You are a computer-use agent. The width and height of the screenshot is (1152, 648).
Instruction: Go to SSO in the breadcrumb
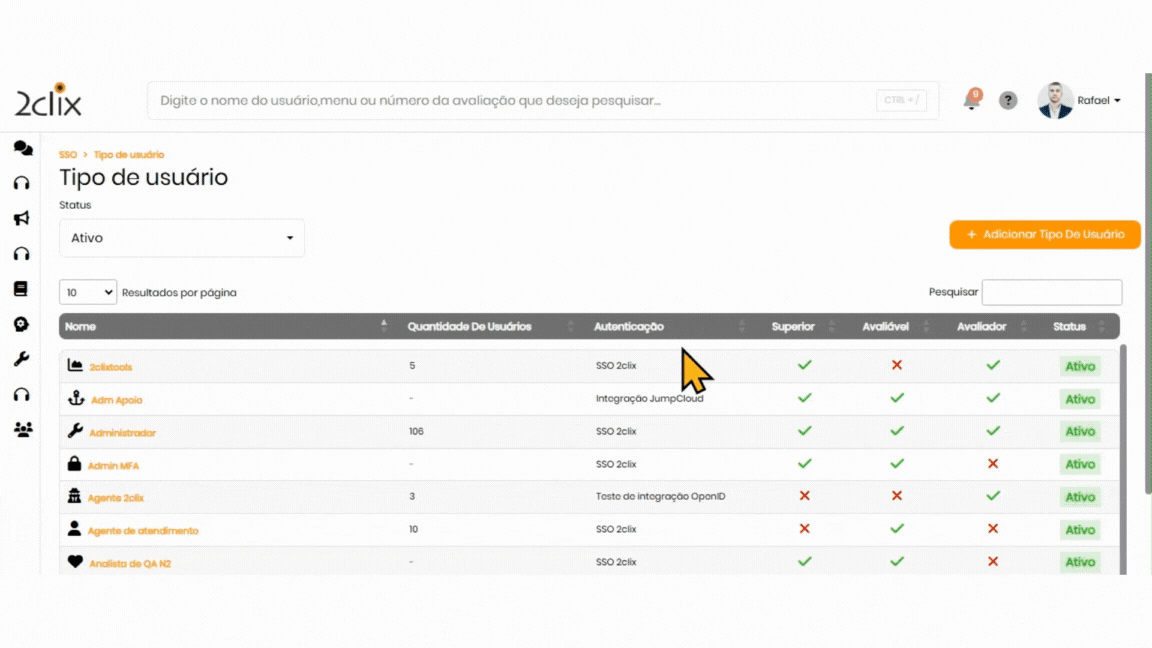coord(67,155)
